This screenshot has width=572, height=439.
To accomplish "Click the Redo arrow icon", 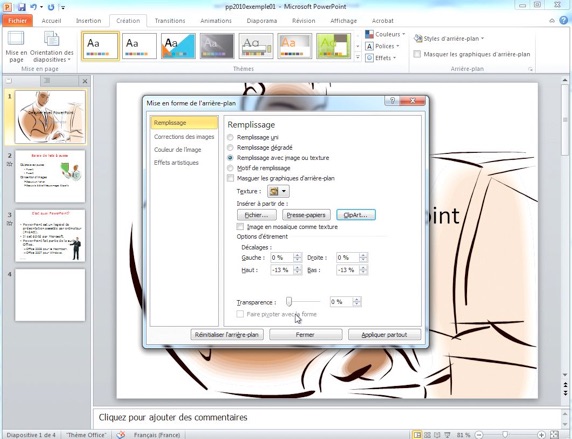I will coord(51,7).
